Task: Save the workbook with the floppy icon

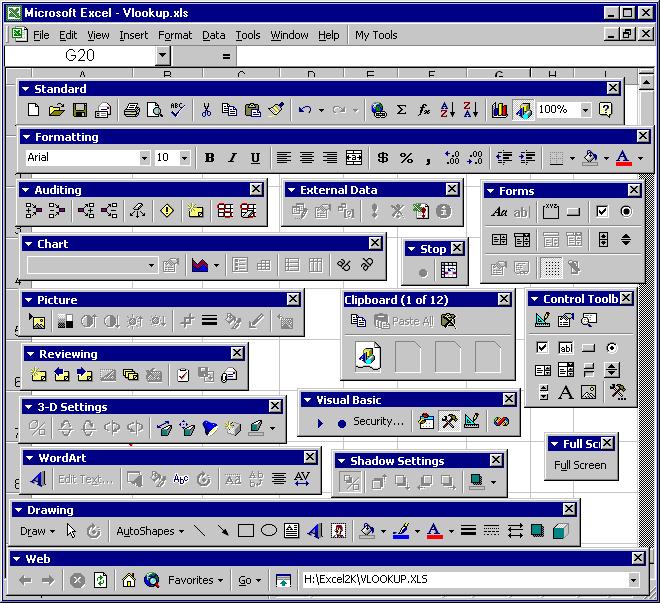Action: tap(80, 110)
